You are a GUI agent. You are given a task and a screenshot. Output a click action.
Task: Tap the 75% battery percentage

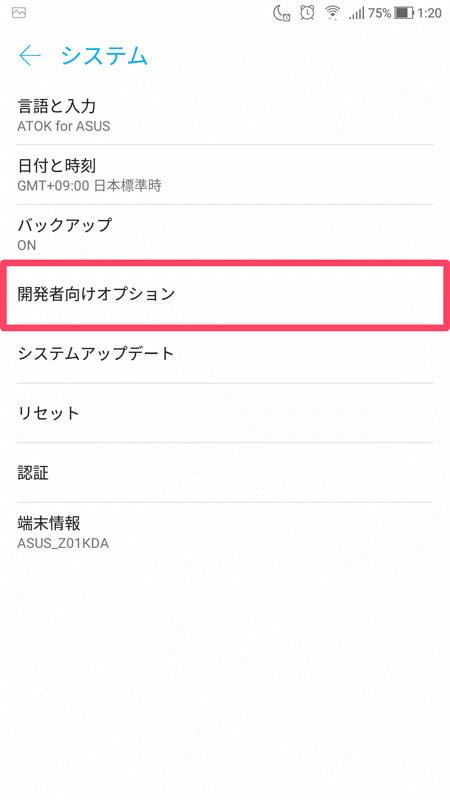coord(380,13)
